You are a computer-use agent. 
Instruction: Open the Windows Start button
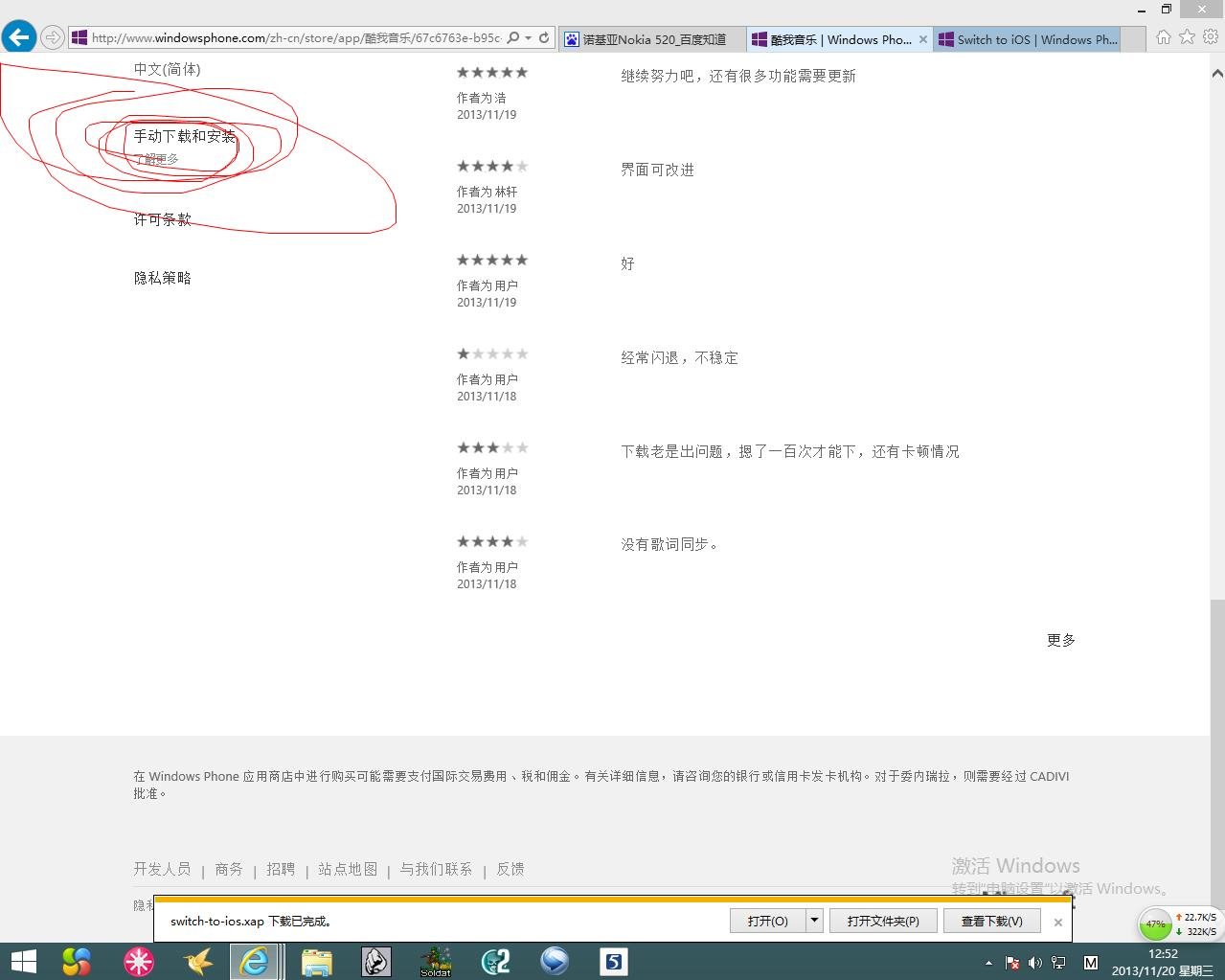[x=23, y=962]
